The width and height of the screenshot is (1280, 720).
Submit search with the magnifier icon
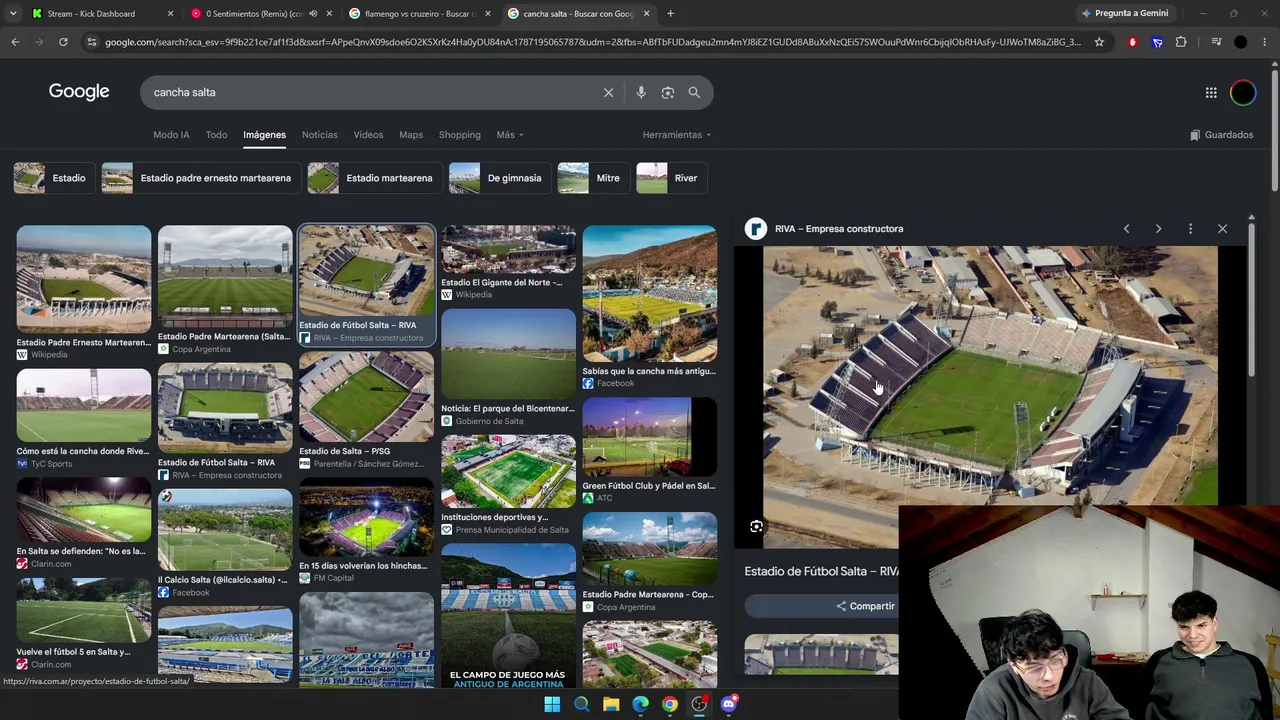tap(694, 92)
